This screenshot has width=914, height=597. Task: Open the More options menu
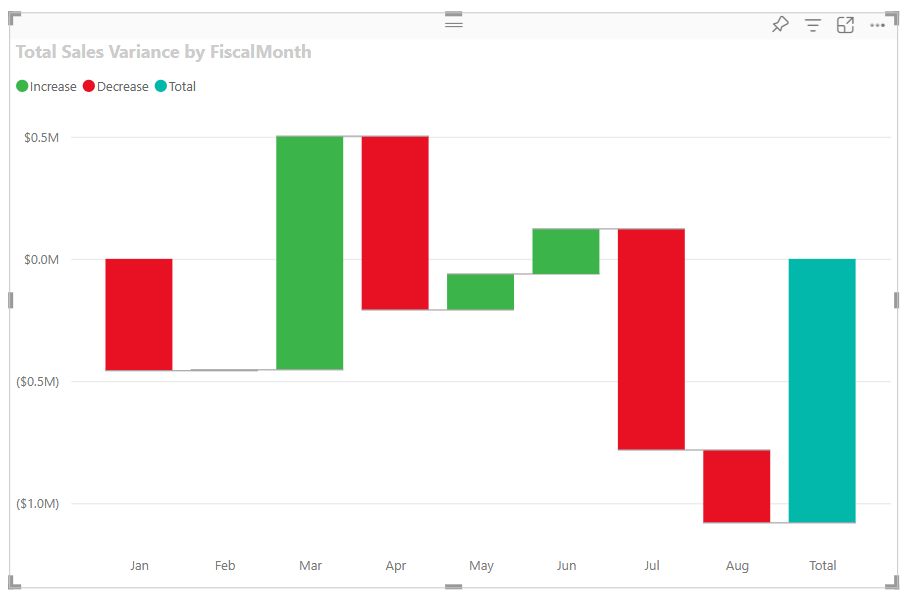(878, 25)
